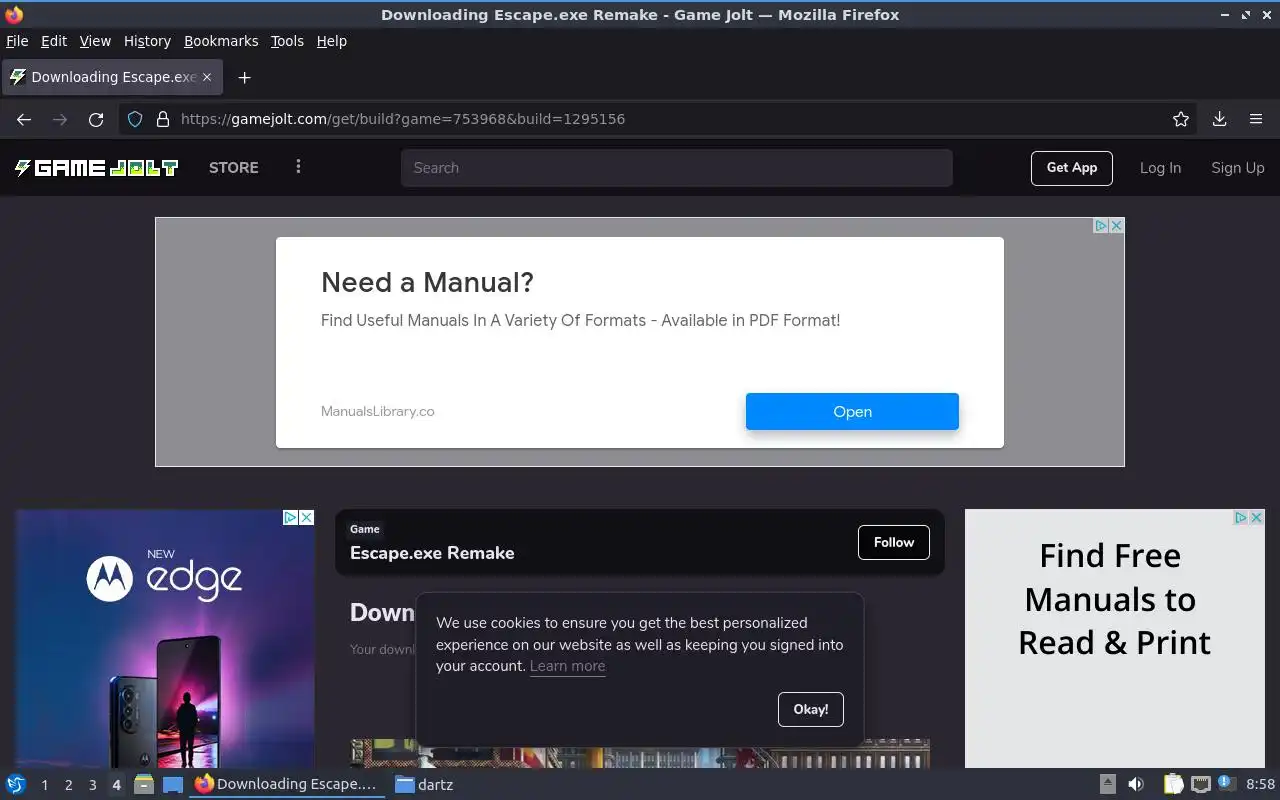Click the Game Jolt logo

96,168
